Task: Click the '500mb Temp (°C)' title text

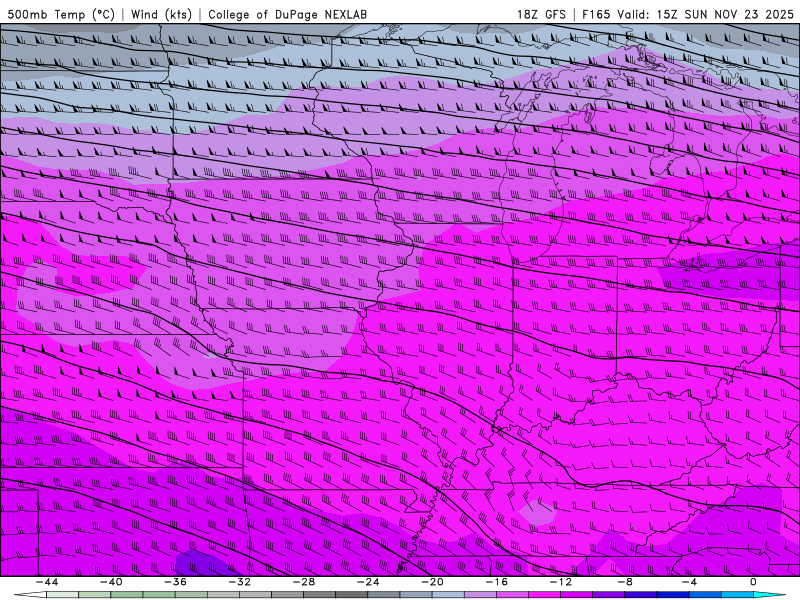Action: pyautogui.click(x=61, y=14)
